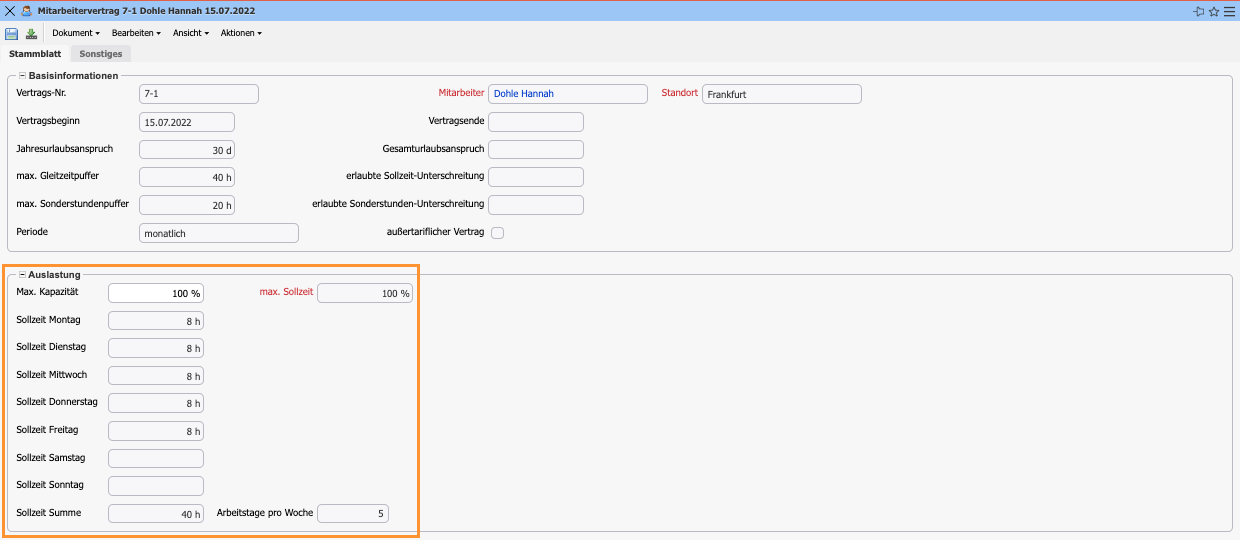Click the employee icon in the title bar

[27, 11]
